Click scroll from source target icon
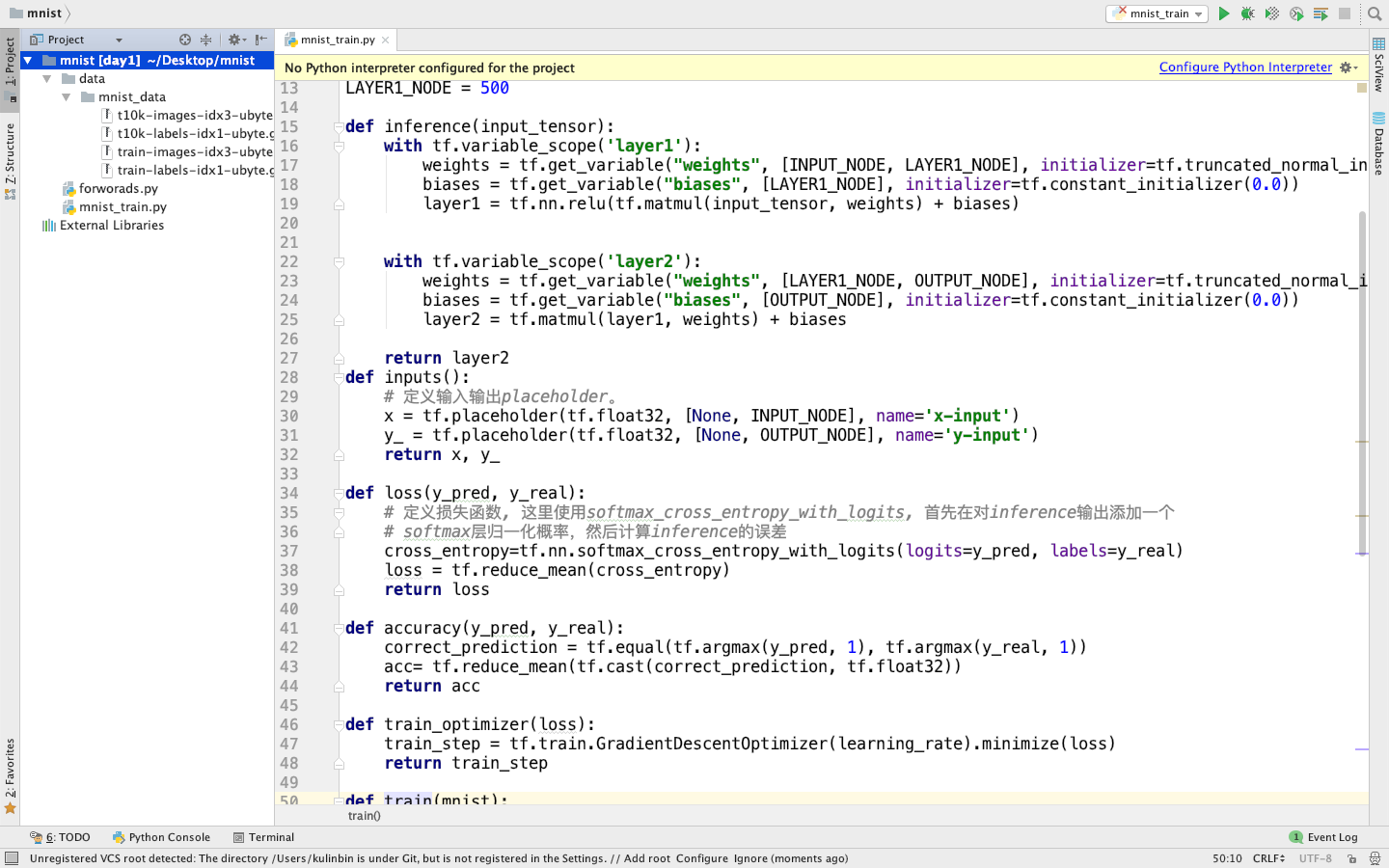Screen dimensions: 1389x868 tap(185, 40)
